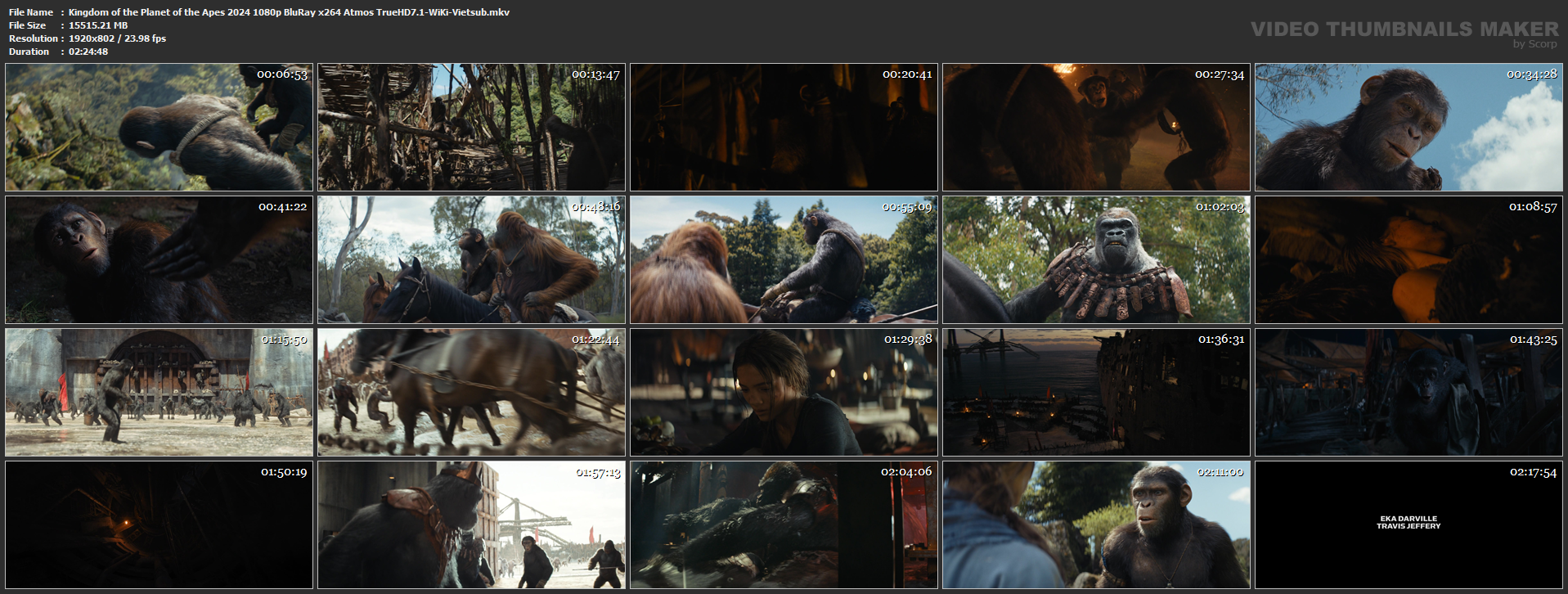The height and width of the screenshot is (594, 1568).
Task: Click the duration value 02:24:48
Action: (x=88, y=52)
